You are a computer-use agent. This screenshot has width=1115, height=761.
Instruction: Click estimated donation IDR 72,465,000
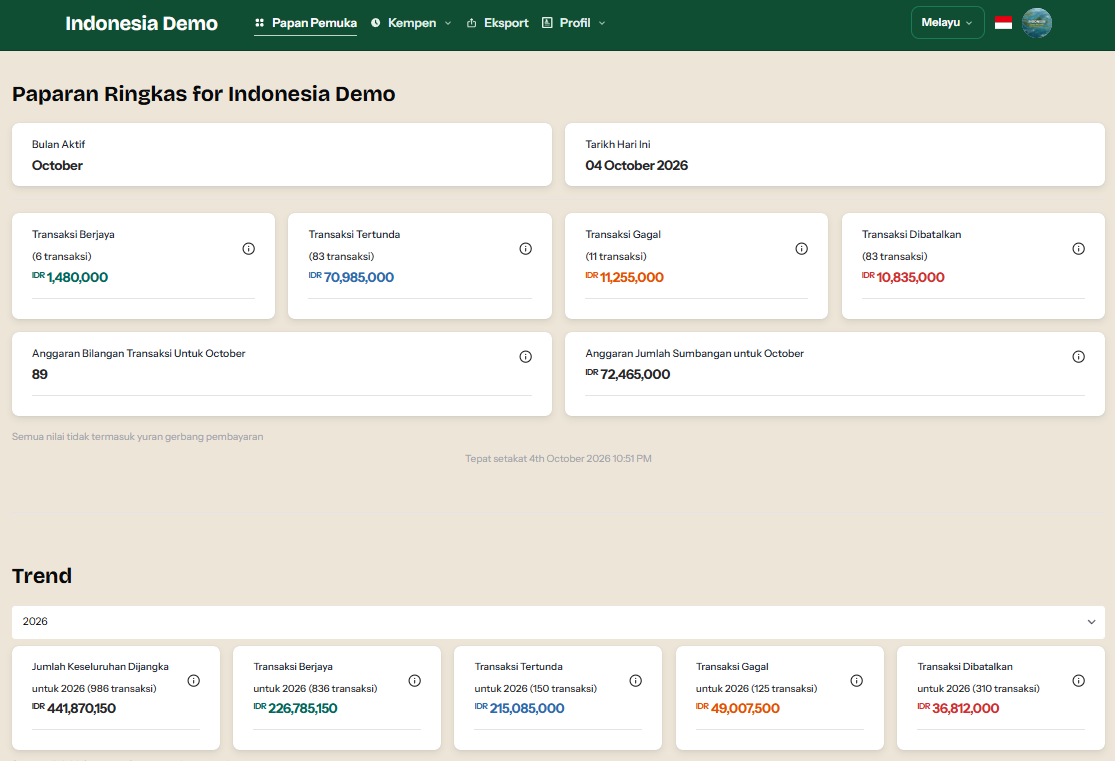(x=627, y=374)
